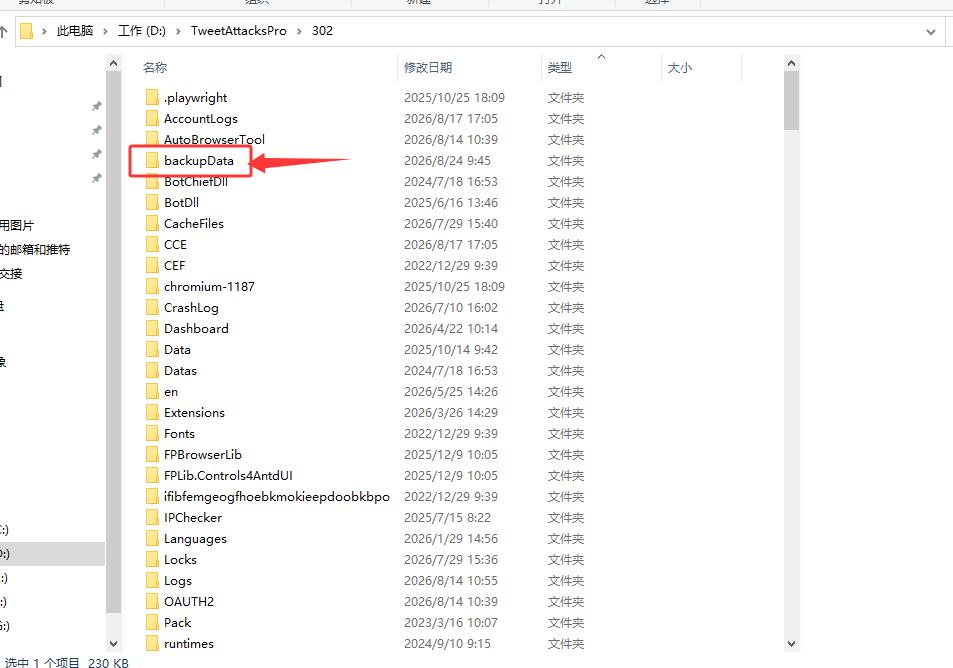Click the Pack folder icon

coord(152,622)
